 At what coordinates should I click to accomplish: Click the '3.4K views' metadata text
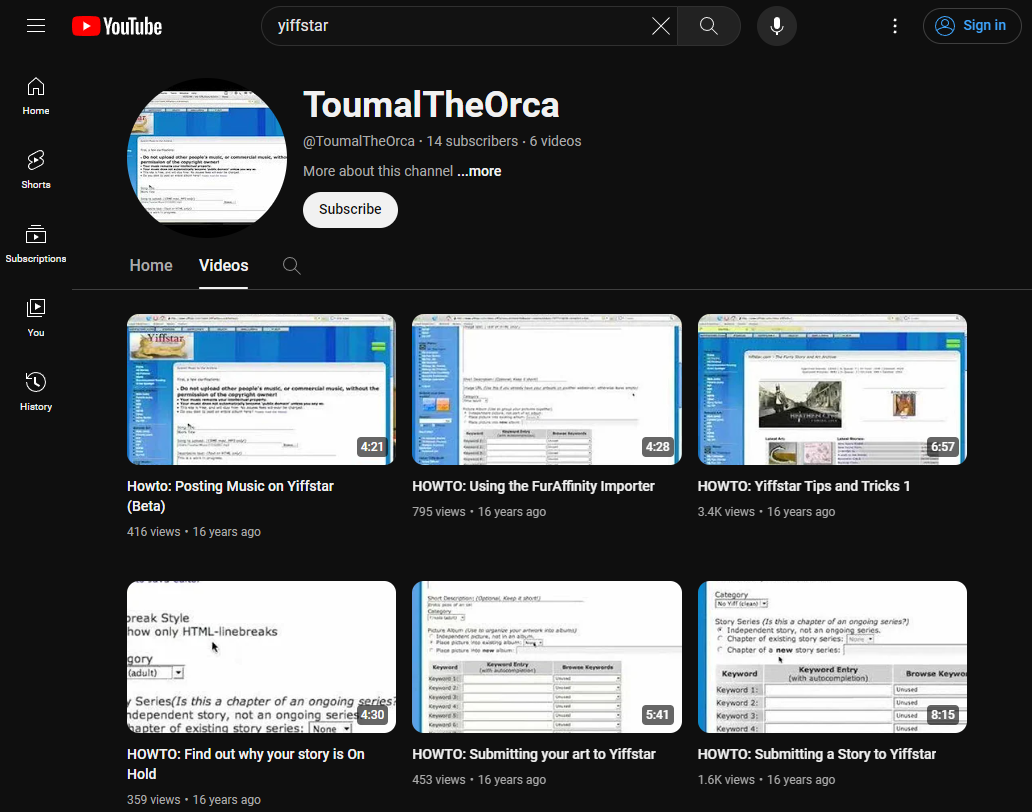point(726,512)
